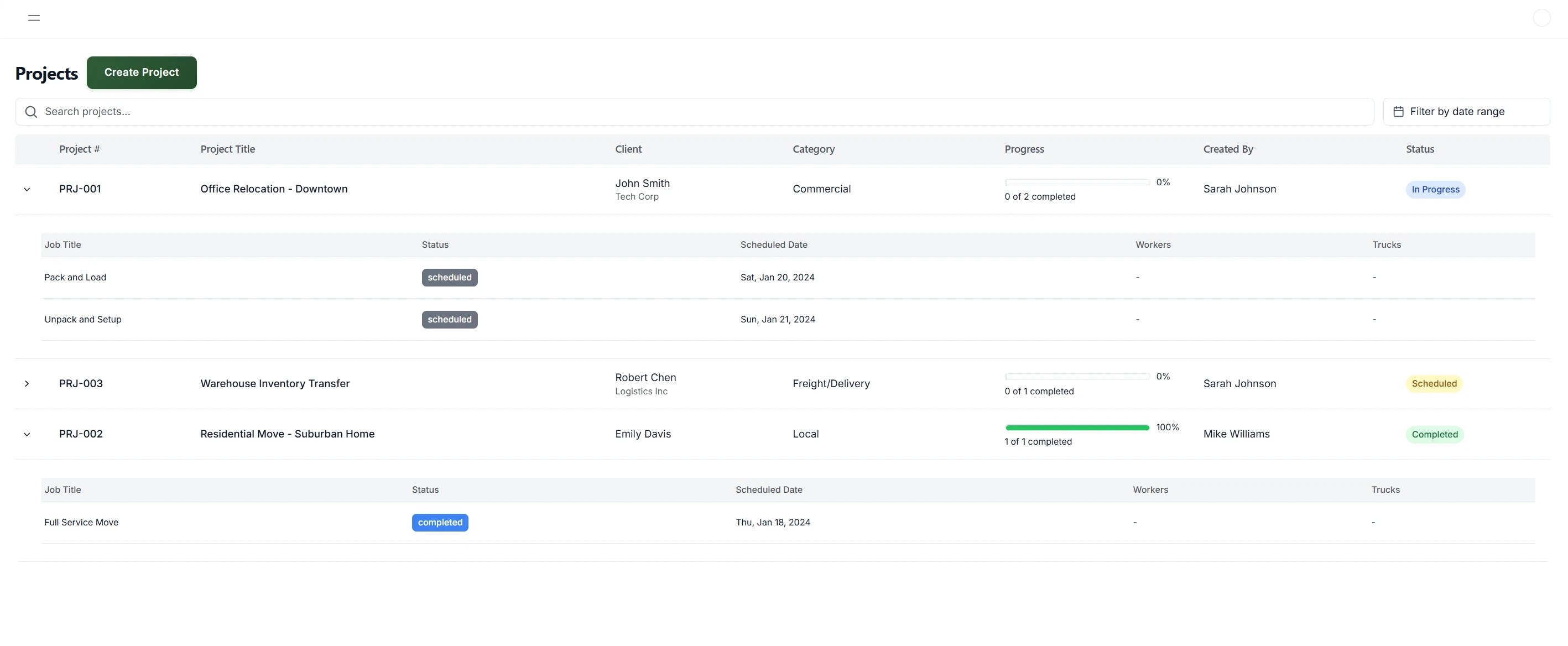Click the blue completed job badge
Image resolution: width=1568 pixels, height=646 pixels.
pos(440,523)
